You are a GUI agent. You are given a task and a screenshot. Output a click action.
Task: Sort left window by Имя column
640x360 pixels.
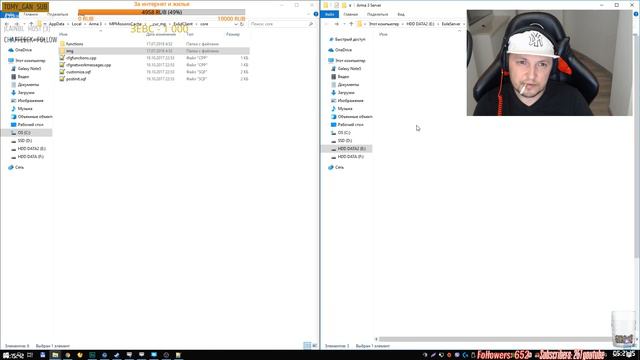coord(63,34)
